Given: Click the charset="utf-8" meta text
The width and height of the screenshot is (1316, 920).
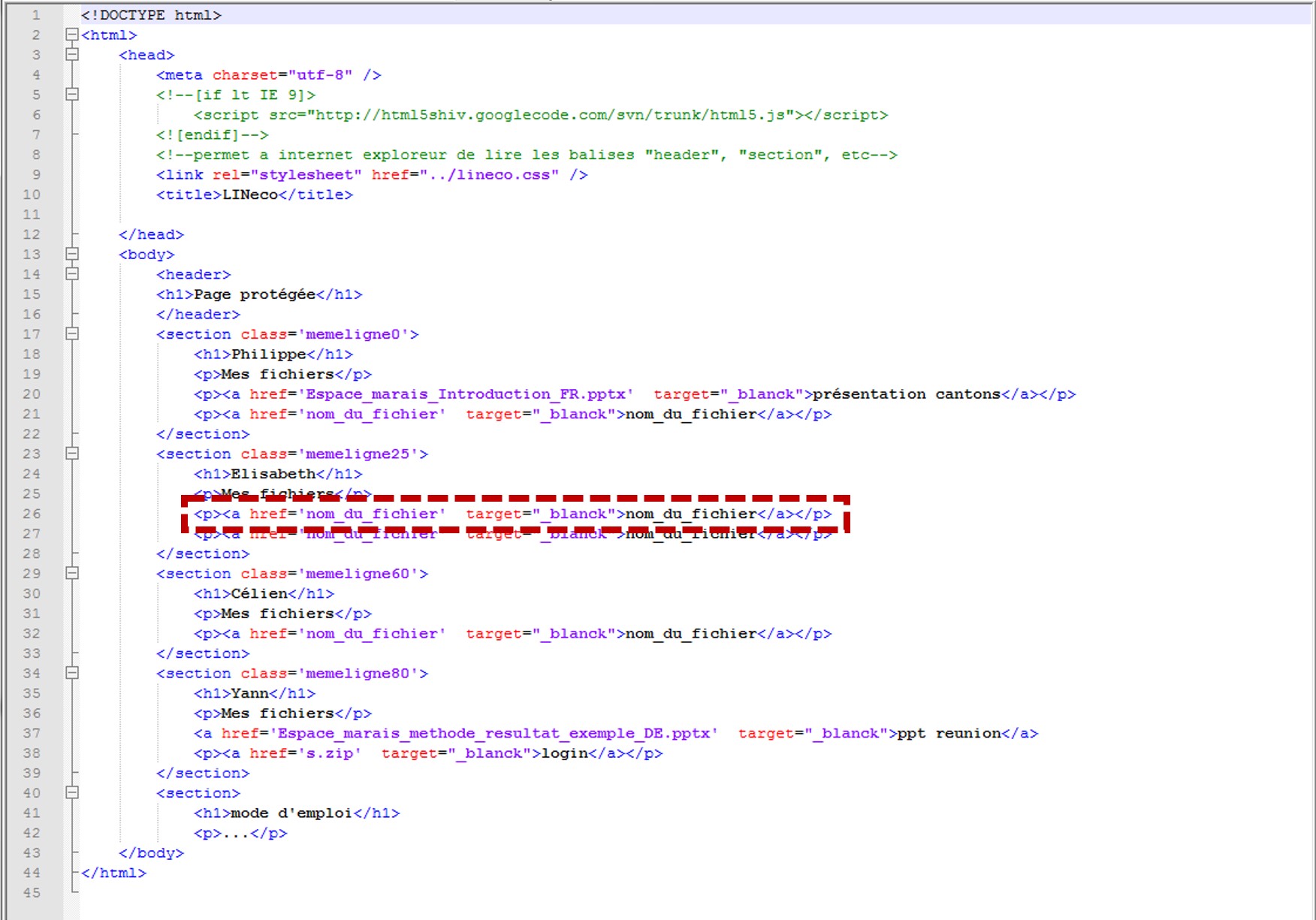Looking at the screenshot, I should point(282,75).
